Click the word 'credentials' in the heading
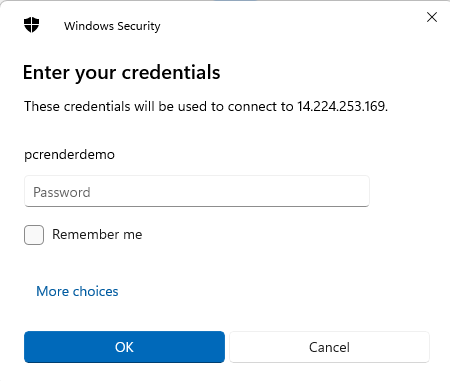 point(171,72)
